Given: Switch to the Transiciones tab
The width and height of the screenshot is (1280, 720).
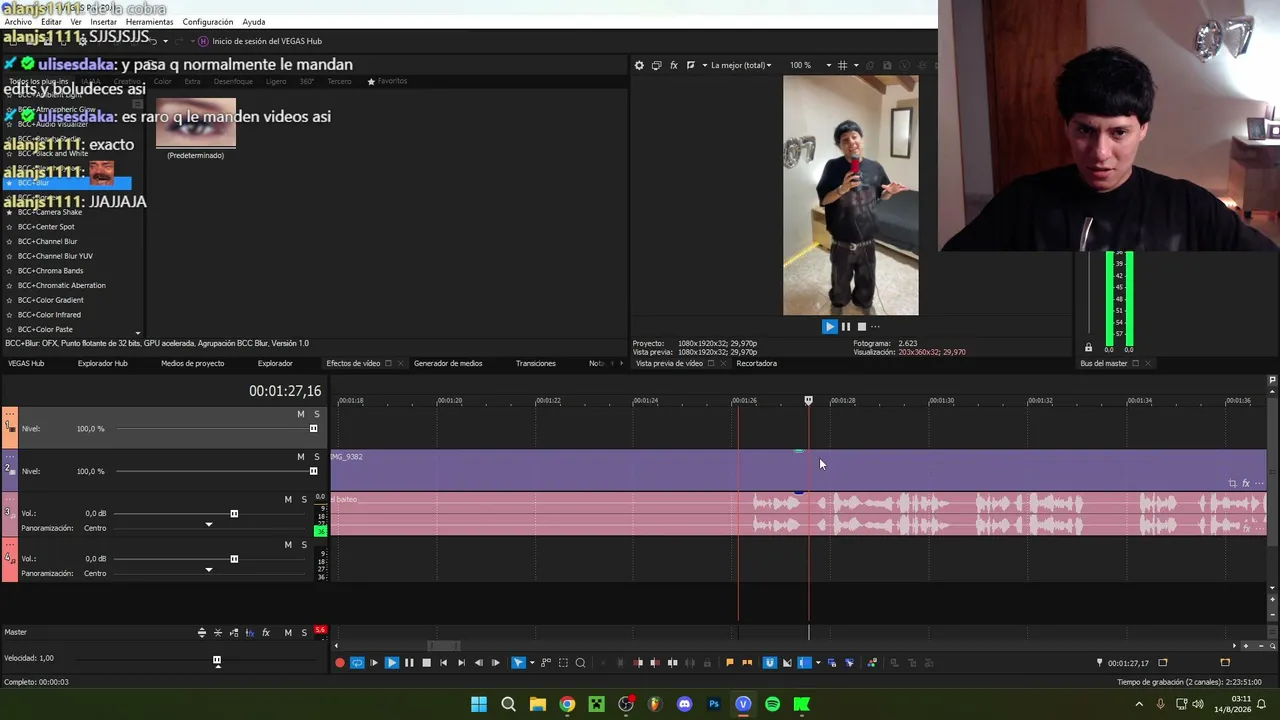Looking at the screenshot, I should (536, 363).
